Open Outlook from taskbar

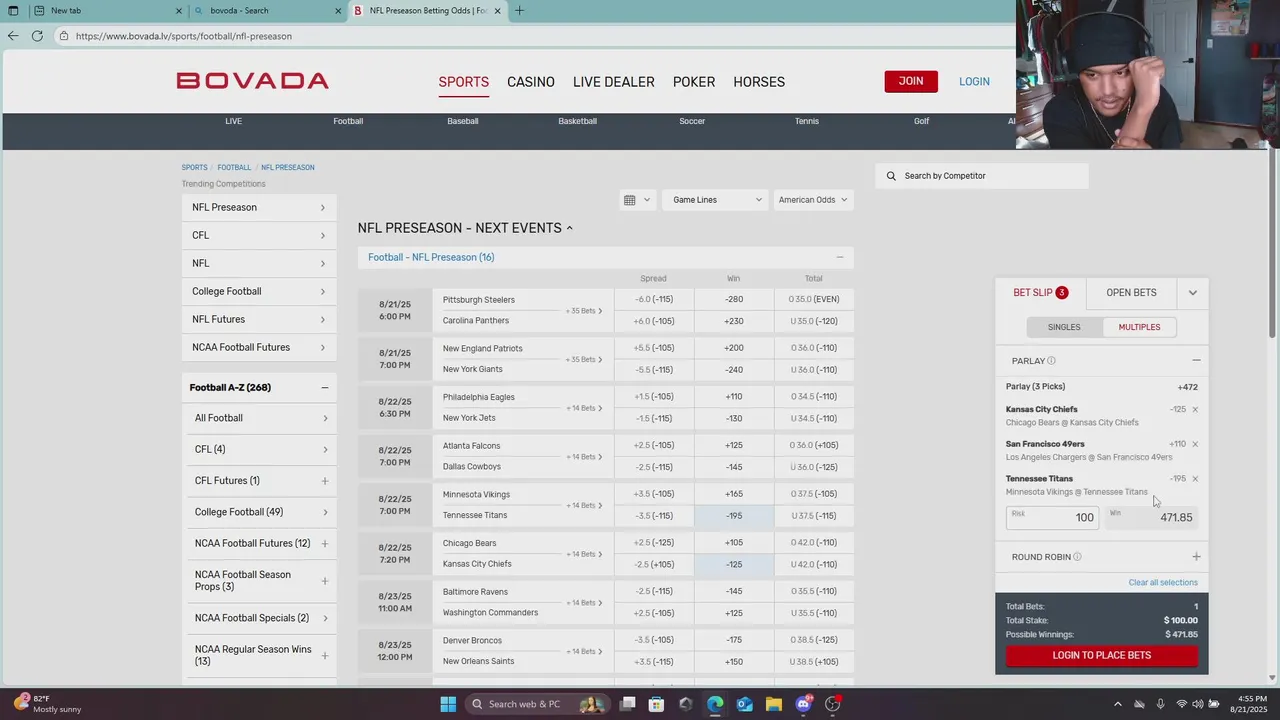[744, 704]
